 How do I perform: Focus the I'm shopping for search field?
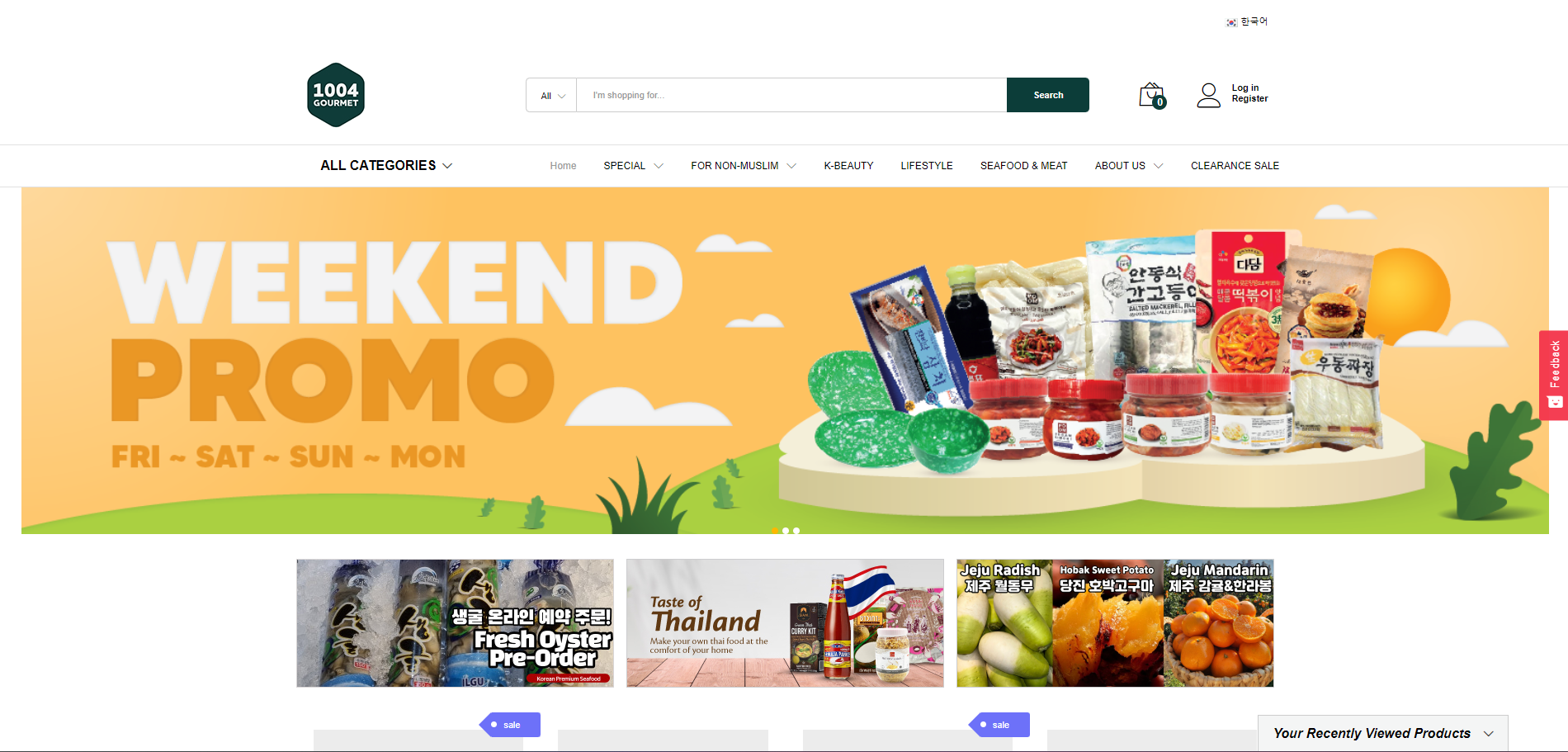(791, 96)
